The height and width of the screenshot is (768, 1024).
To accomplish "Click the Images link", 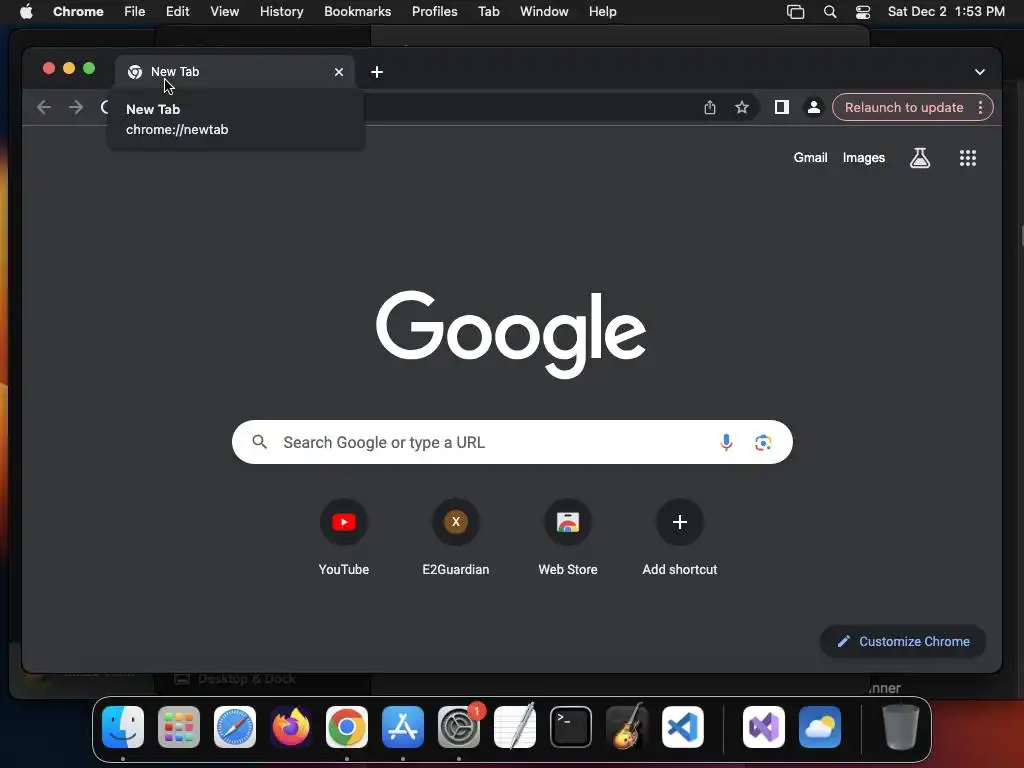I will coord(863,157).
